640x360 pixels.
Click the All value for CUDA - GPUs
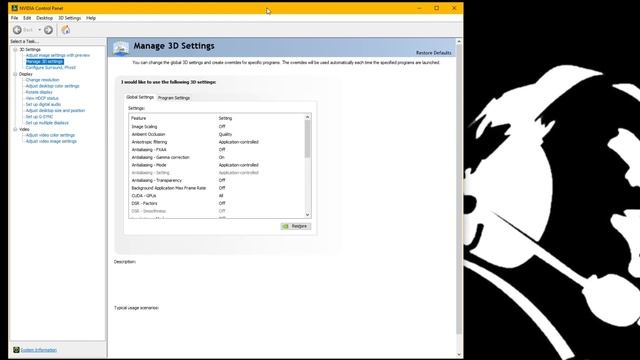pos(221,196)
